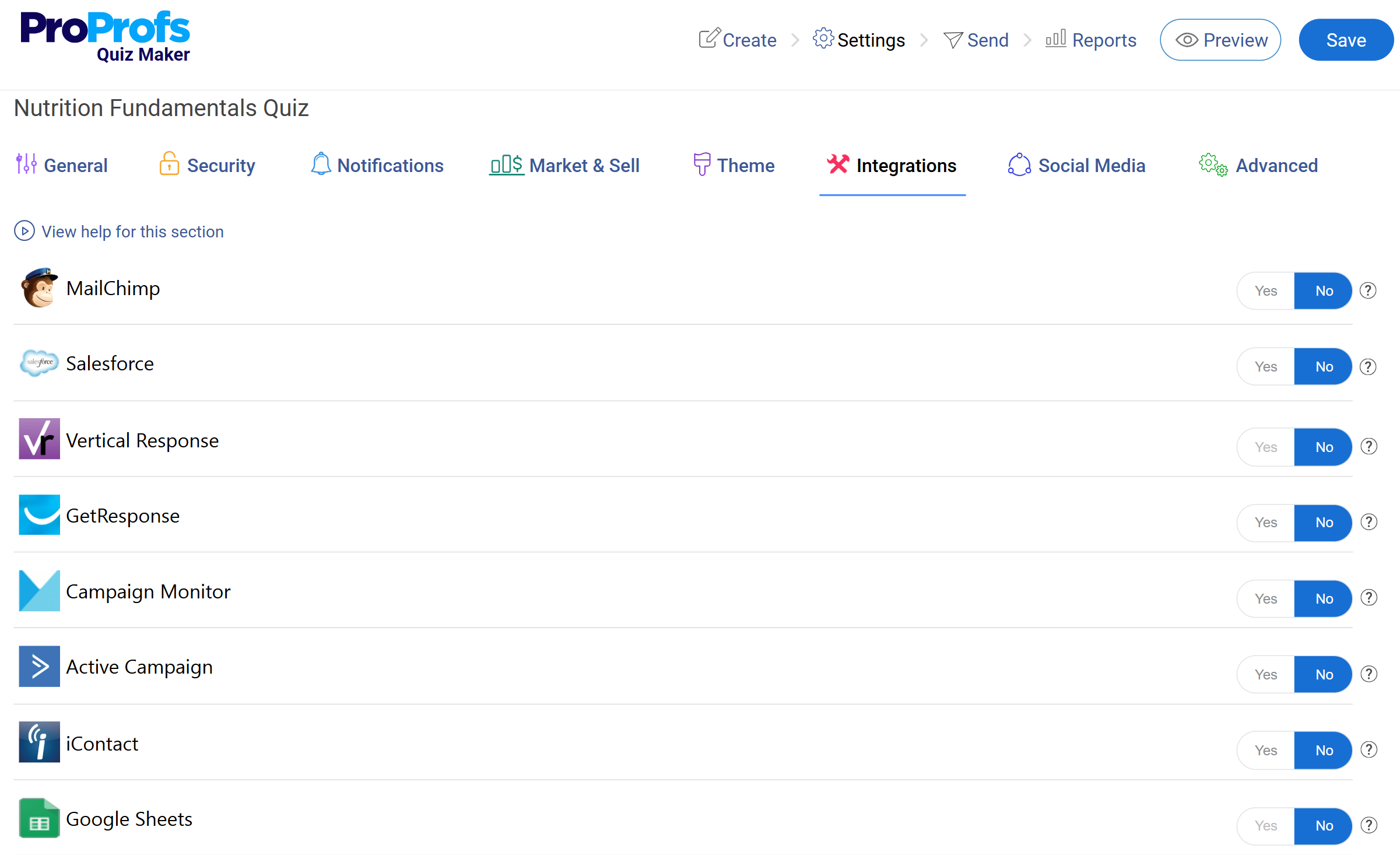Click the iContact logo icon
The width and height of the screenshot is (1400, 855).
coord(39,742)
